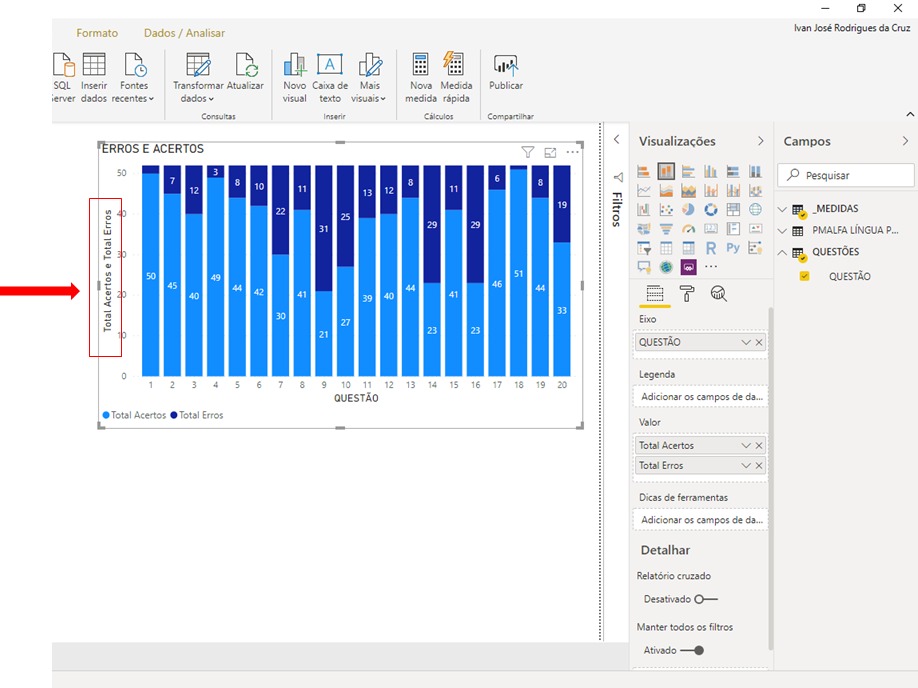Open the Fields well pane
The width and height of the screenshot is (918, 688).
pos(655,293)
